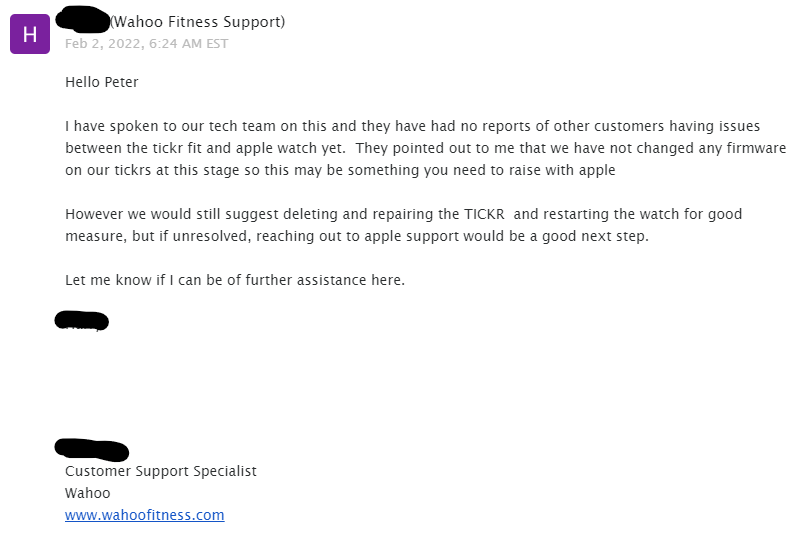Click the 'Let me know' closing sentence
The height and width of the screenshot is (541, 802).
[235, 280]
